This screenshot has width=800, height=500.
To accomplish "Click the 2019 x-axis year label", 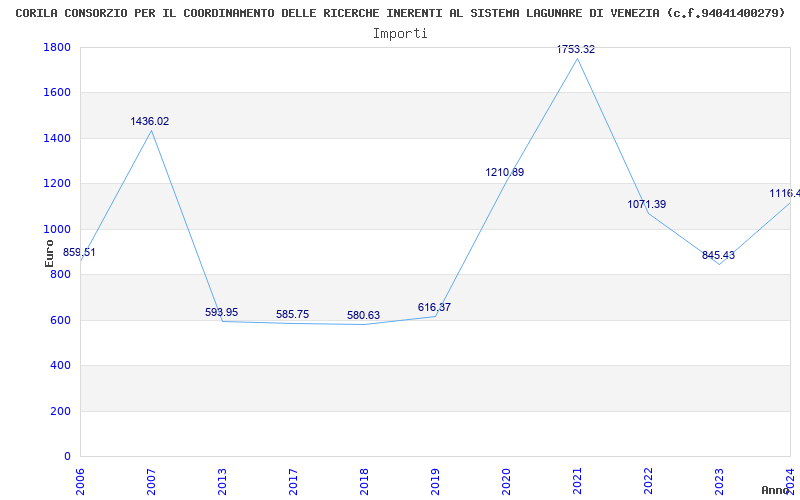I will point(435,481).
